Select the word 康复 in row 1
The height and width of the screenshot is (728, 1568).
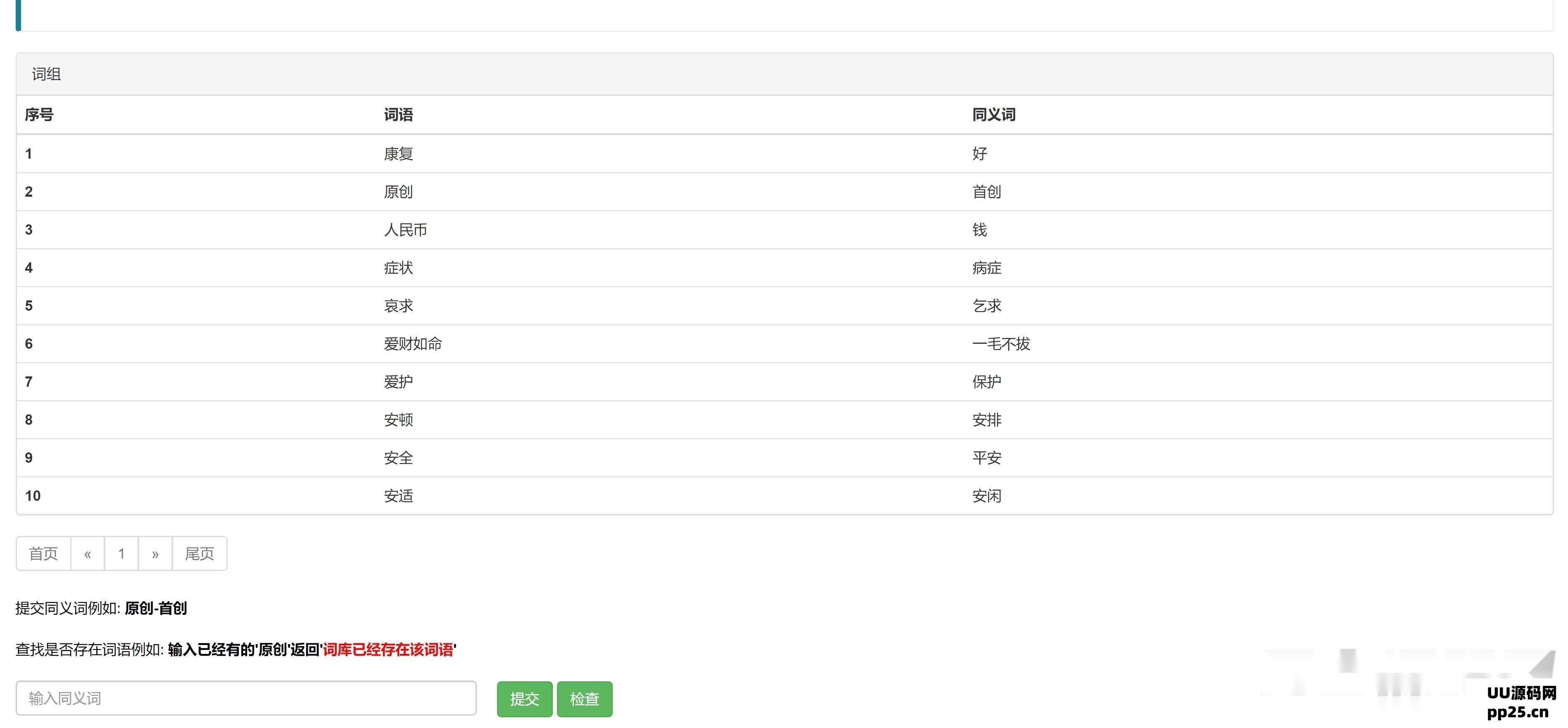[398, 154]
